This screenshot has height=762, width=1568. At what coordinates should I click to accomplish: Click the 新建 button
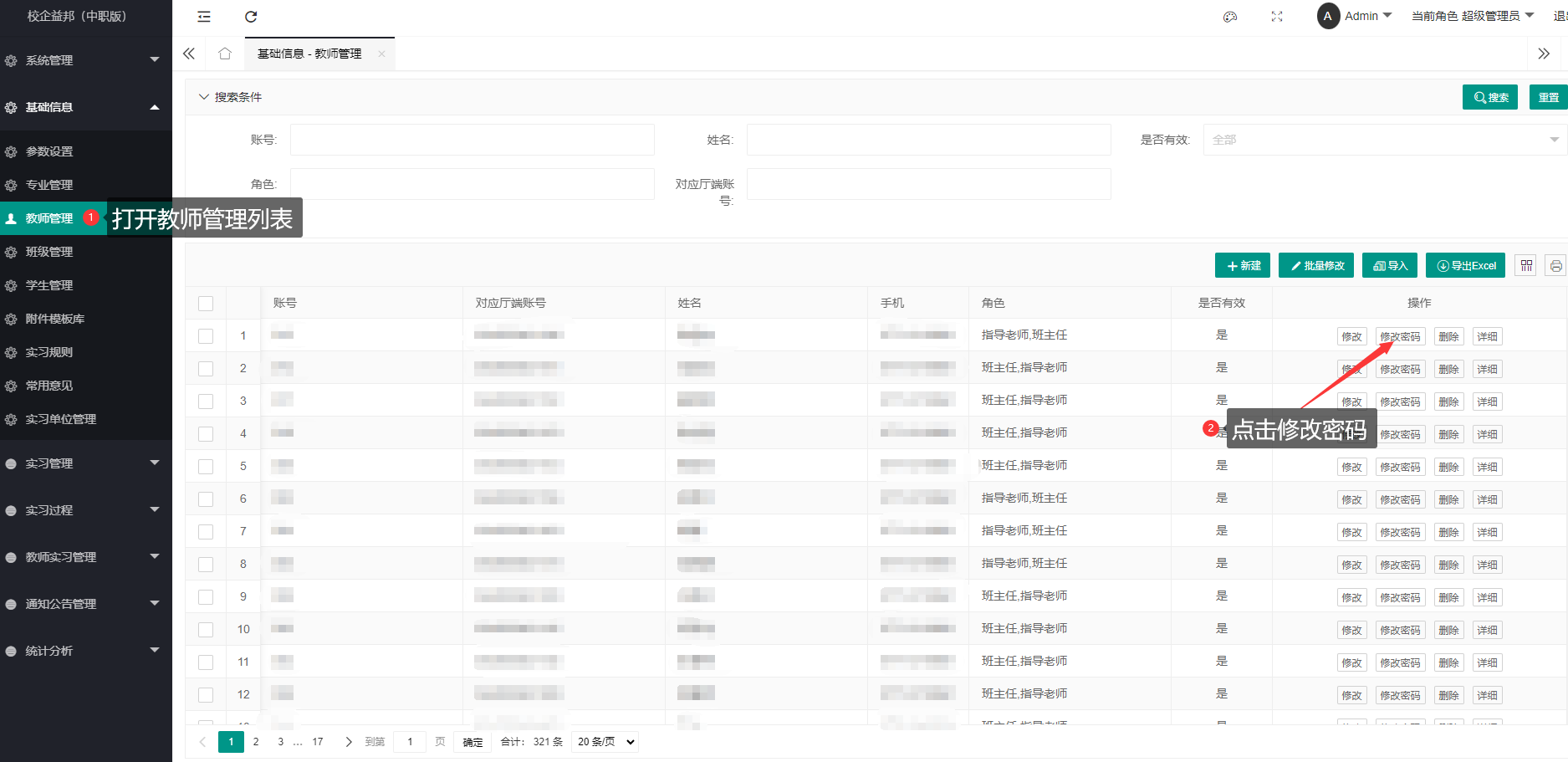coord(1243,266)
